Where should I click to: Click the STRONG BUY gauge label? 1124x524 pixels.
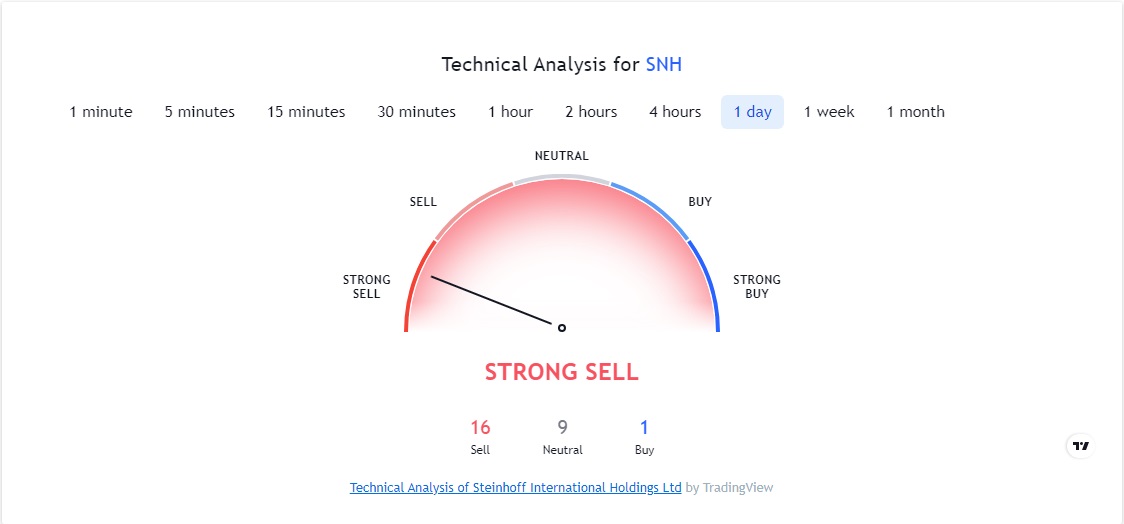(x=757, y=286)
